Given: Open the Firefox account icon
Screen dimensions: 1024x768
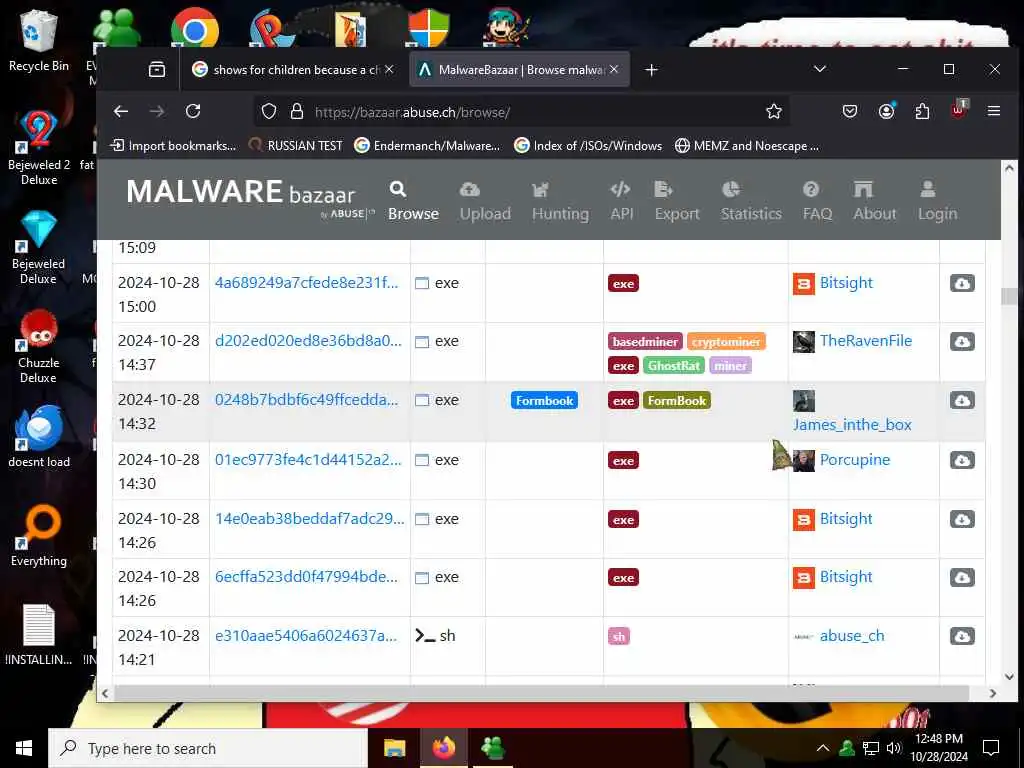Looking at the screenshot, I should coord(886,112).
